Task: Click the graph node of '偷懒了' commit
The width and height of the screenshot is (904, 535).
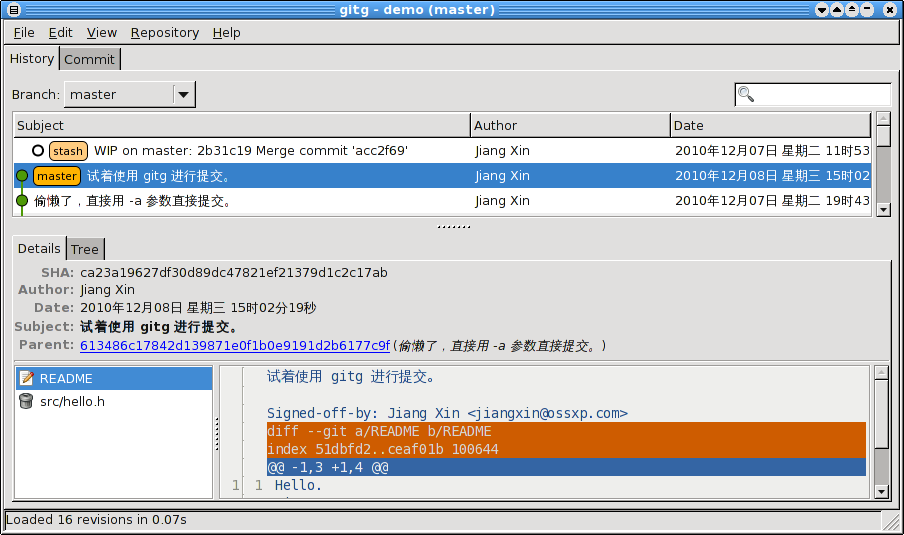Action: coord(22,201)
